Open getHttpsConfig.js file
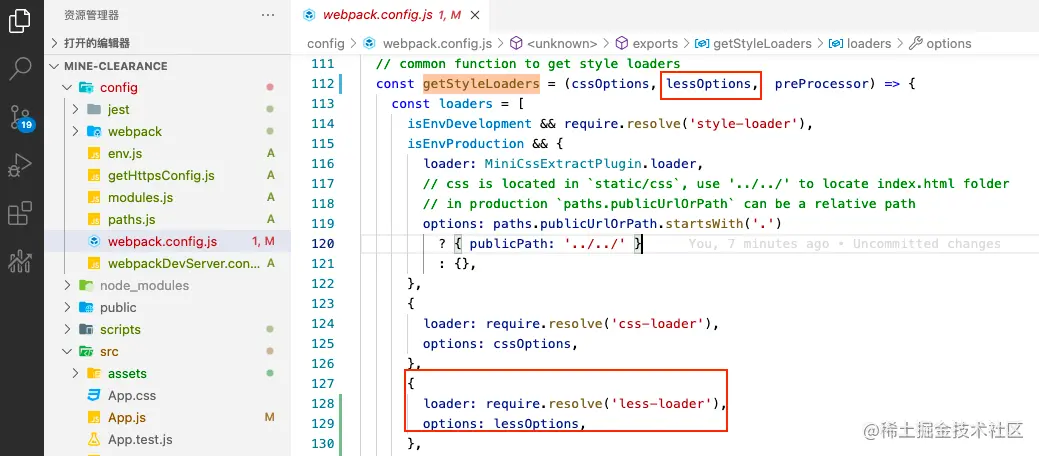The image size is (1039, 456). (x=161, y=176)
